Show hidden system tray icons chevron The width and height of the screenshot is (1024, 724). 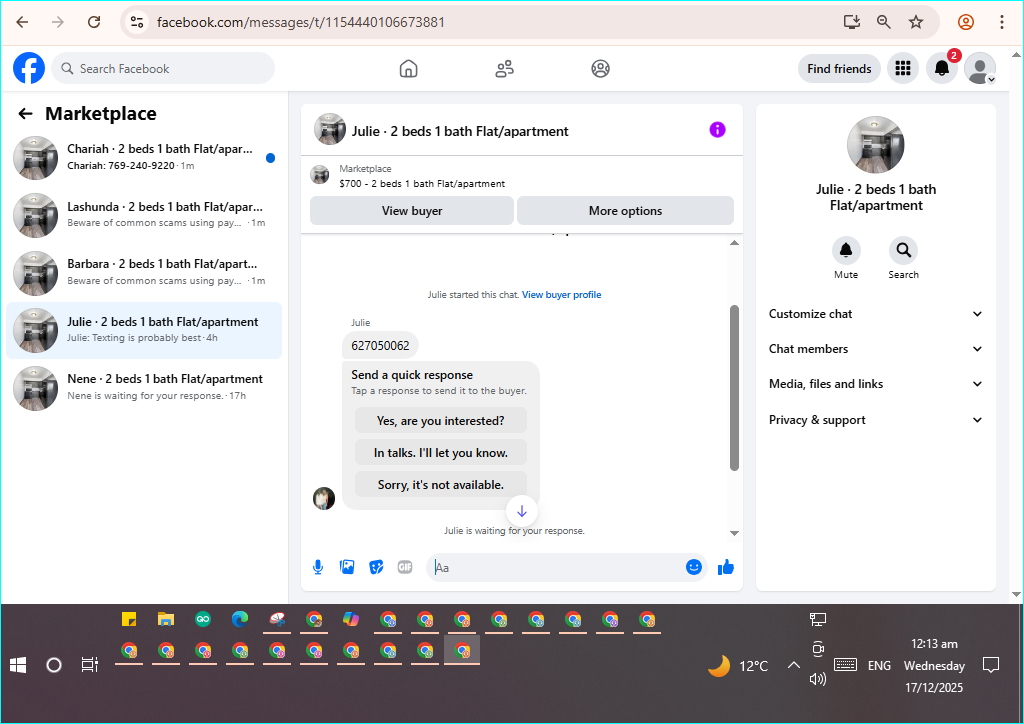pyautogui.click(x=793, y=665)
